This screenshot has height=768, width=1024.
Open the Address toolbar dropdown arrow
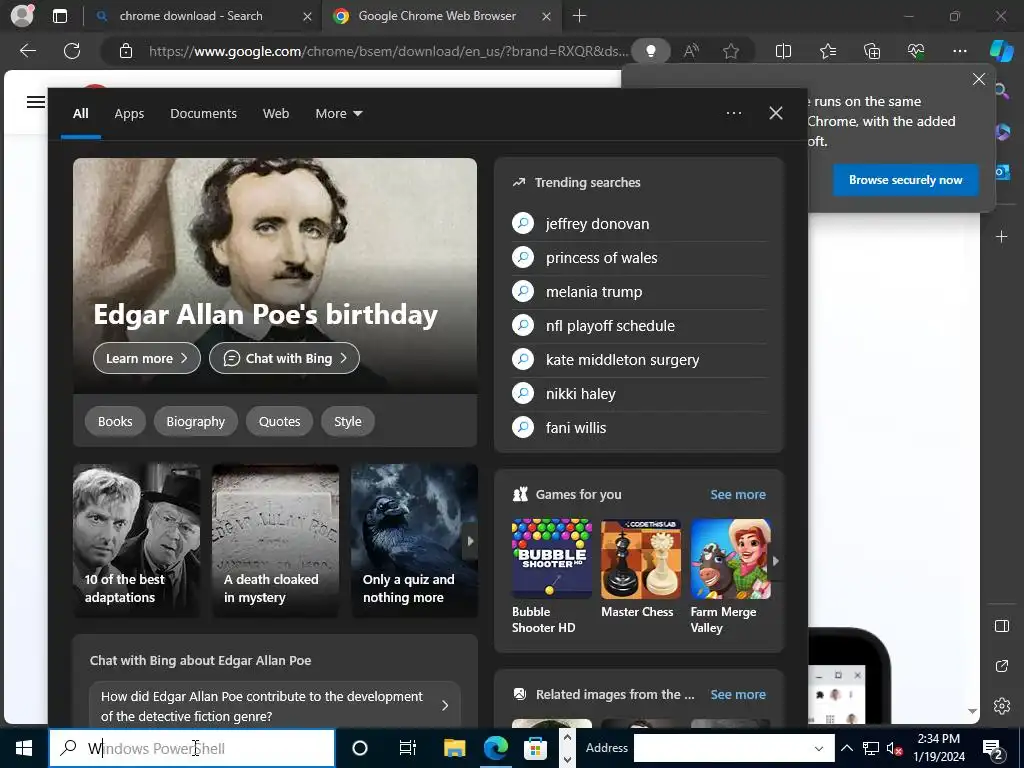click(819, 748)
